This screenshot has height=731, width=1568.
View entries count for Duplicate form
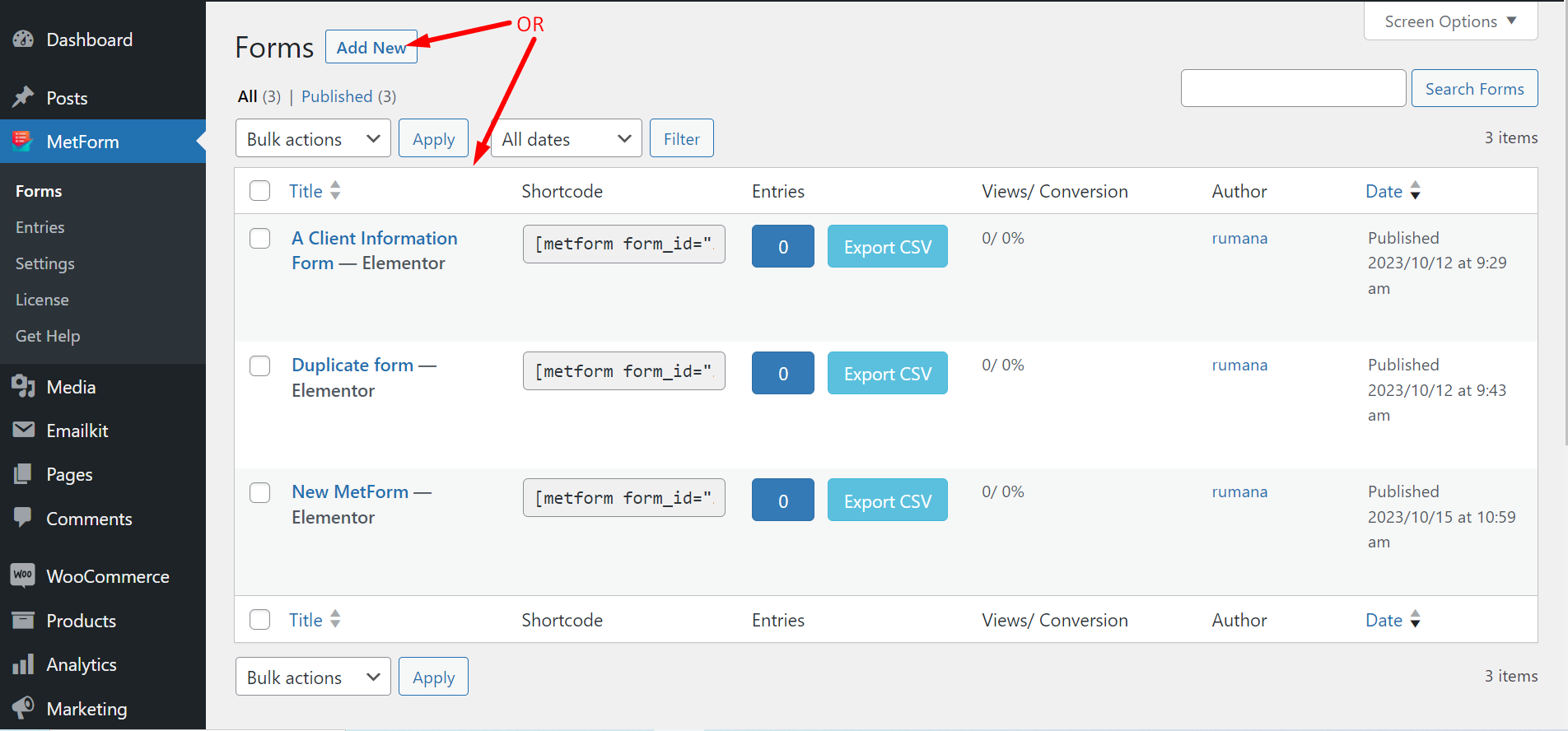(783, 373)
